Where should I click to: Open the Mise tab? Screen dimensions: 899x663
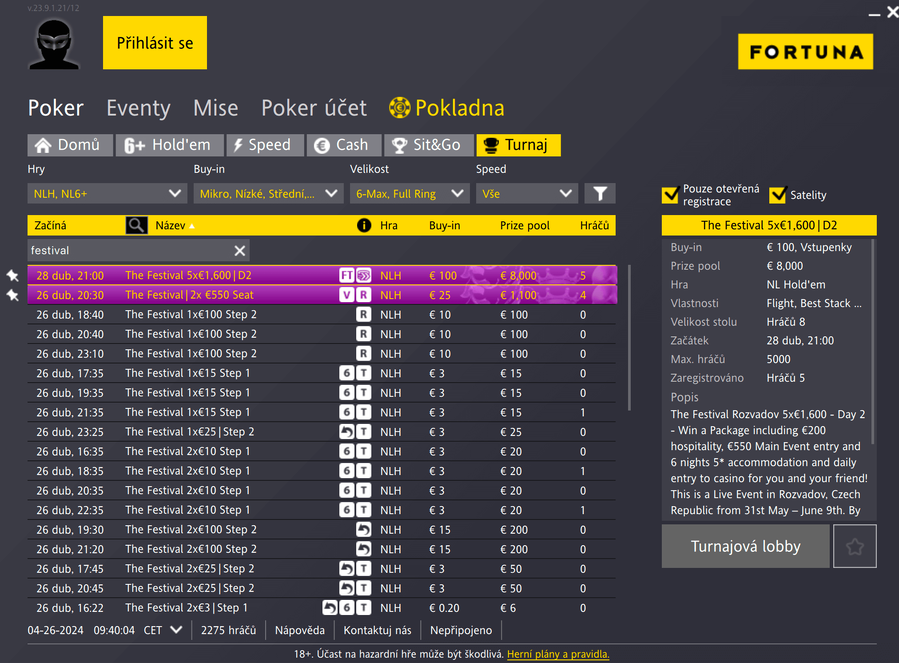[x=216, y=108]
